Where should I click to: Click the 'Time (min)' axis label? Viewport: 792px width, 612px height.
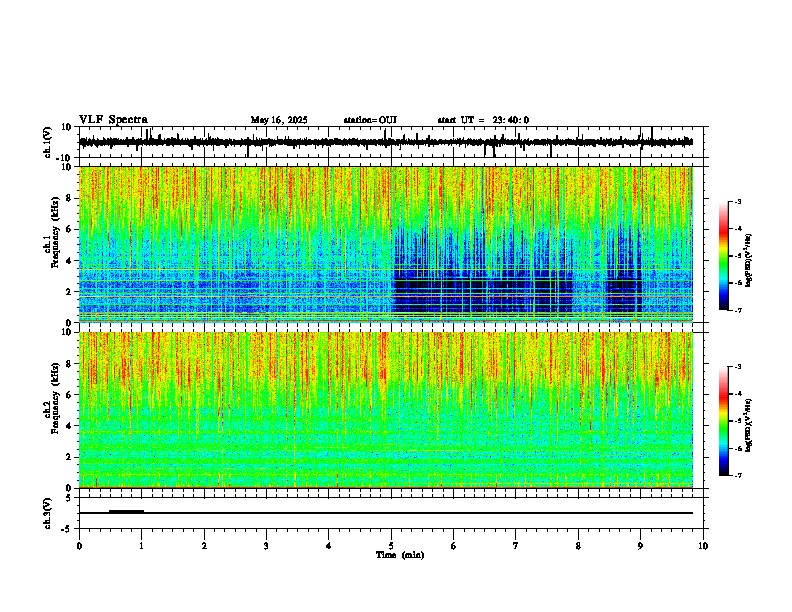point(400,555)
